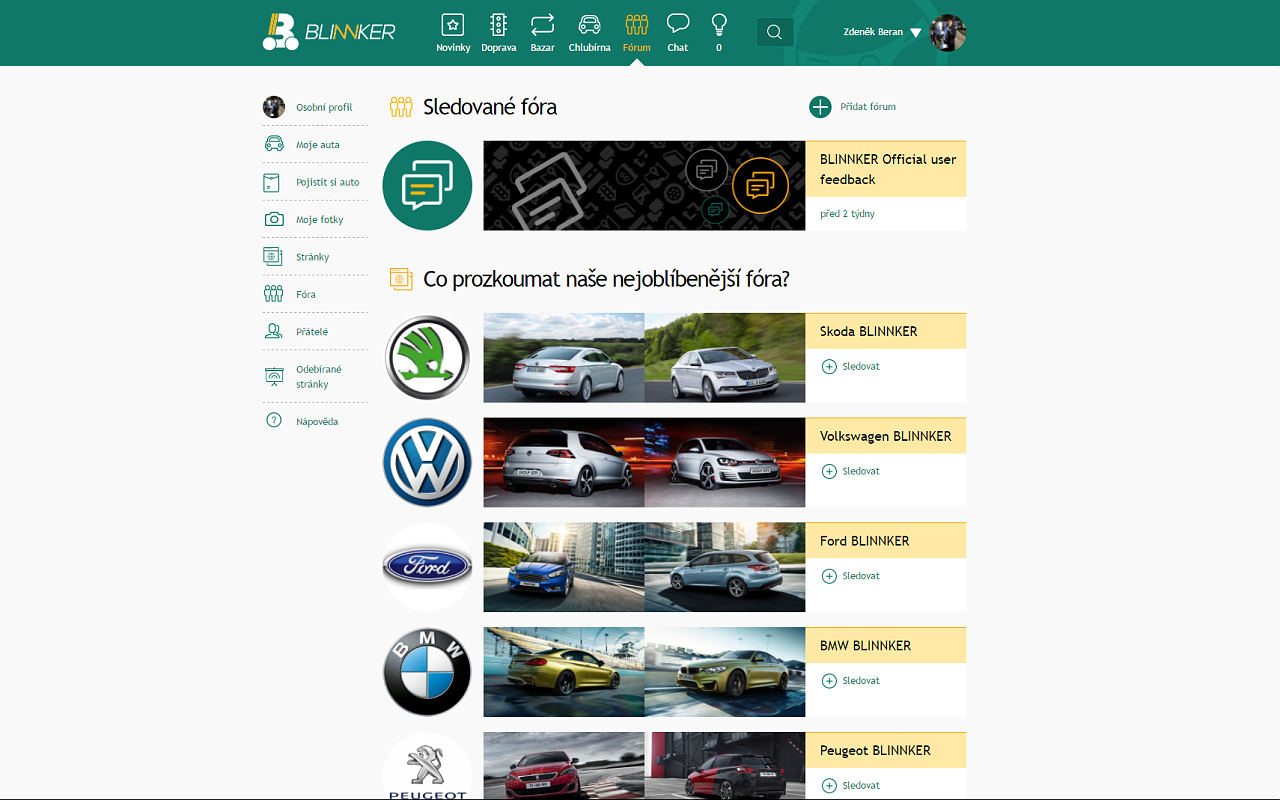Open Pojistit si auto in sidebar
The width and height of the screenshot is (1280, 800).
[x=327, y=182]
